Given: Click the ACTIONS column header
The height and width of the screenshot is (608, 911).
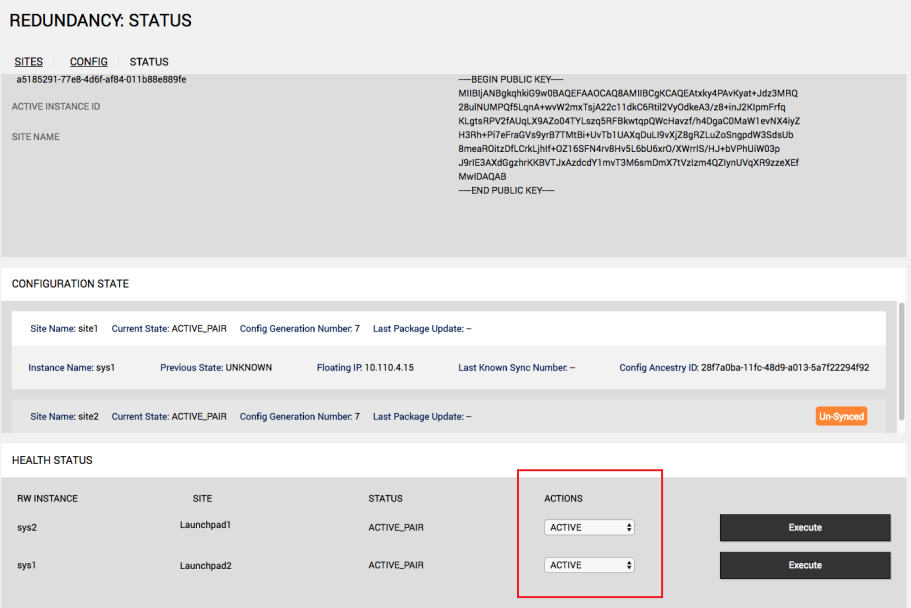Looking at the screenshot, I should pos(563,498).
